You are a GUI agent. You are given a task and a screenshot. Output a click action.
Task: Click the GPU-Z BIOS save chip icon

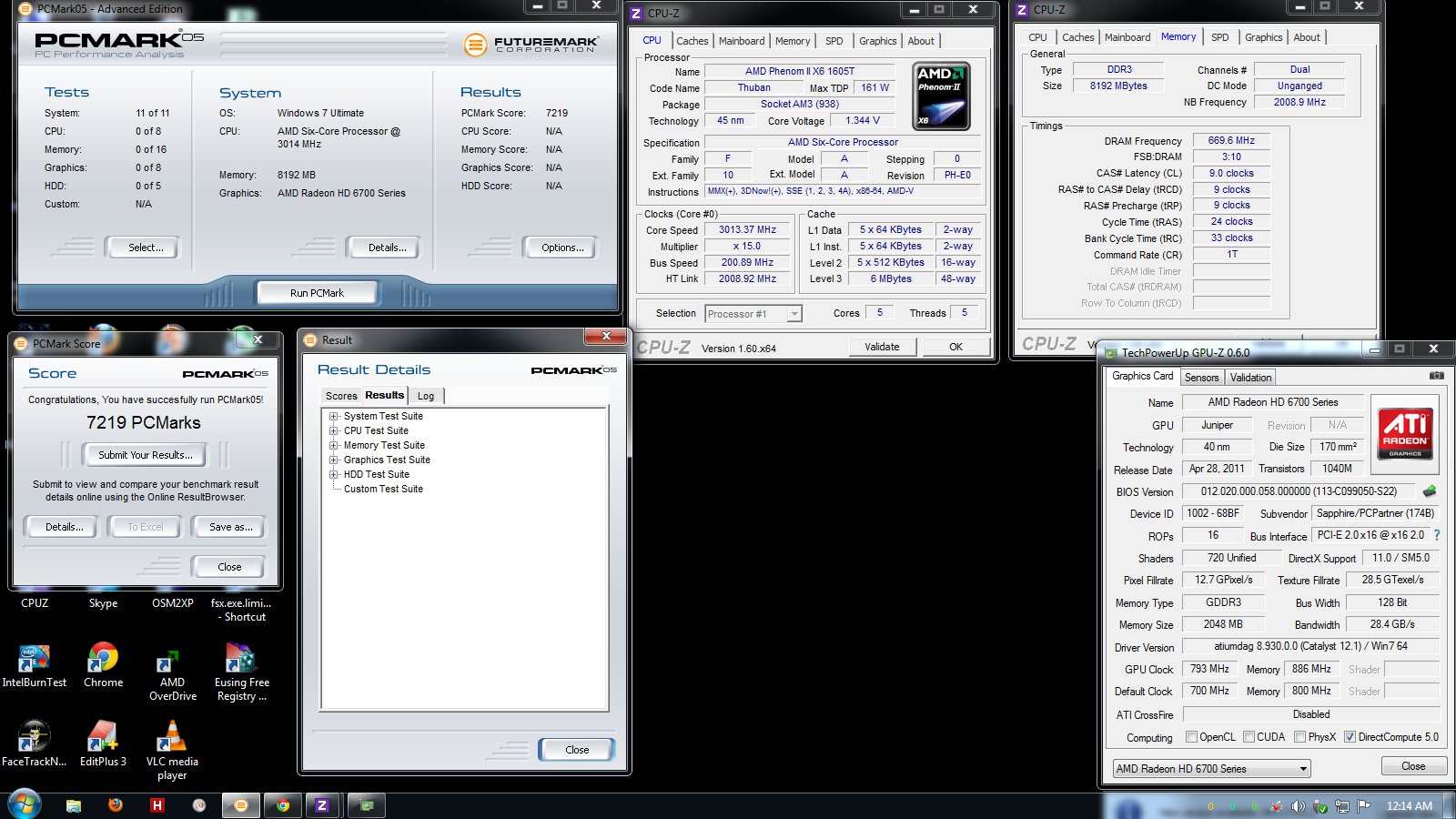click(x=1430, y=491)
